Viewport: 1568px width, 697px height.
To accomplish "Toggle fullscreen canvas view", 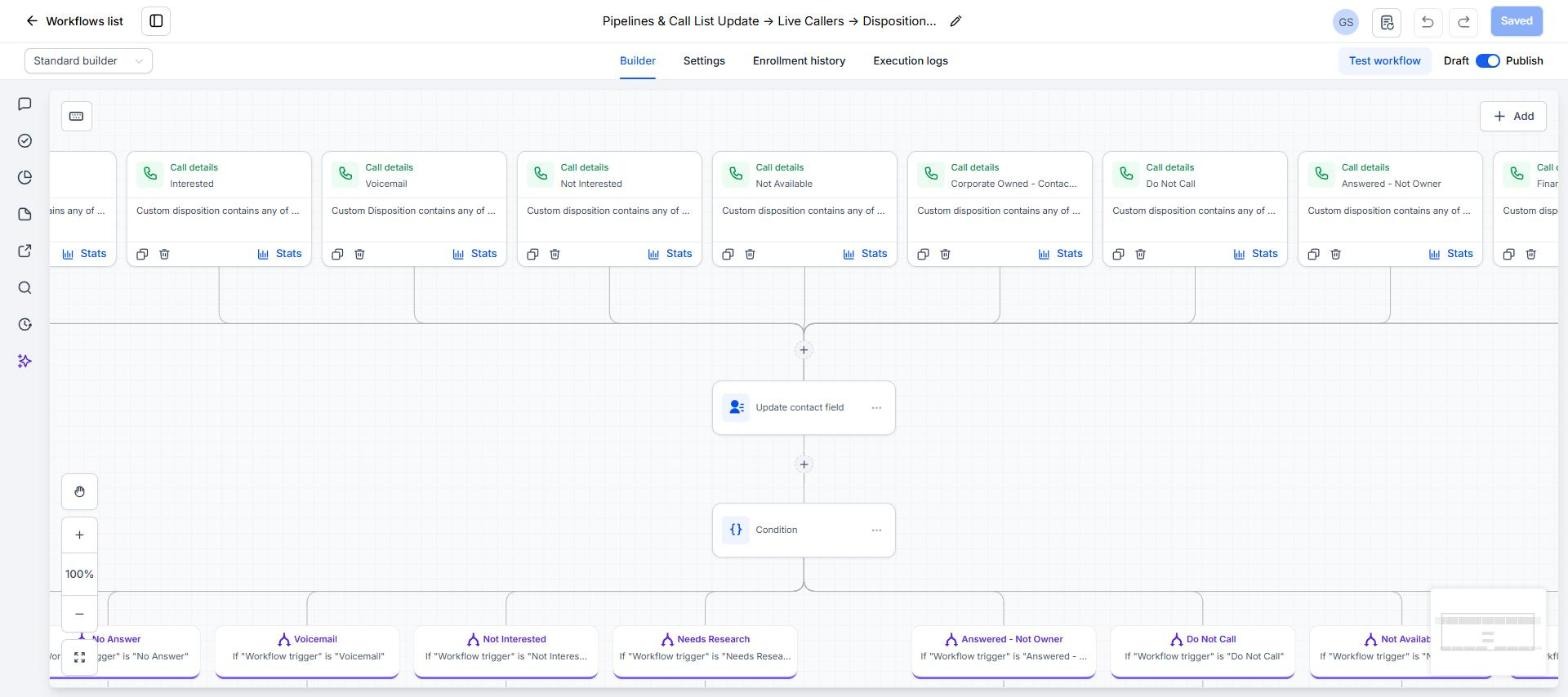I will 79,657.
